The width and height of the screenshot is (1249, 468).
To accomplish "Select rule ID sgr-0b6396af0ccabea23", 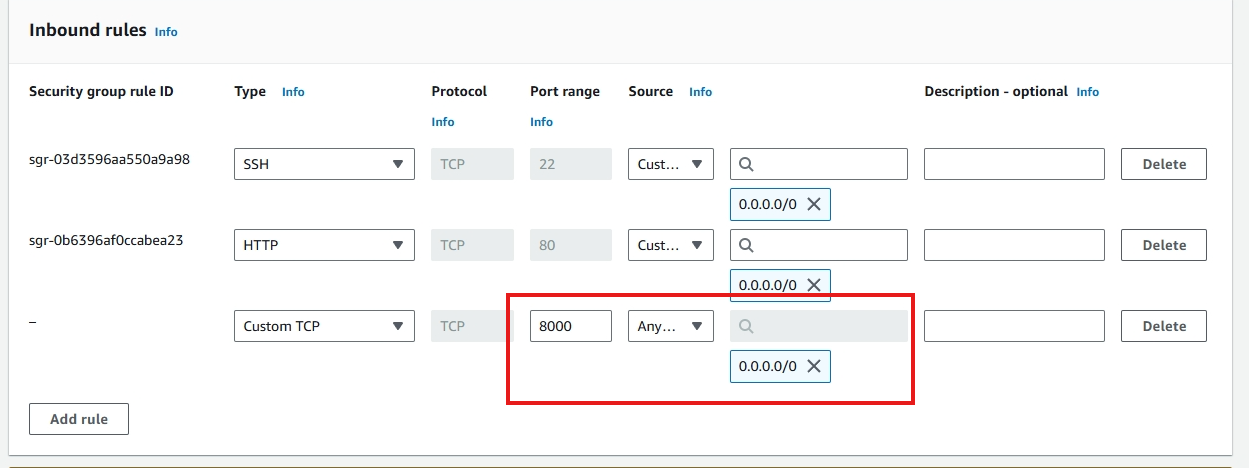I will [106, 240].
